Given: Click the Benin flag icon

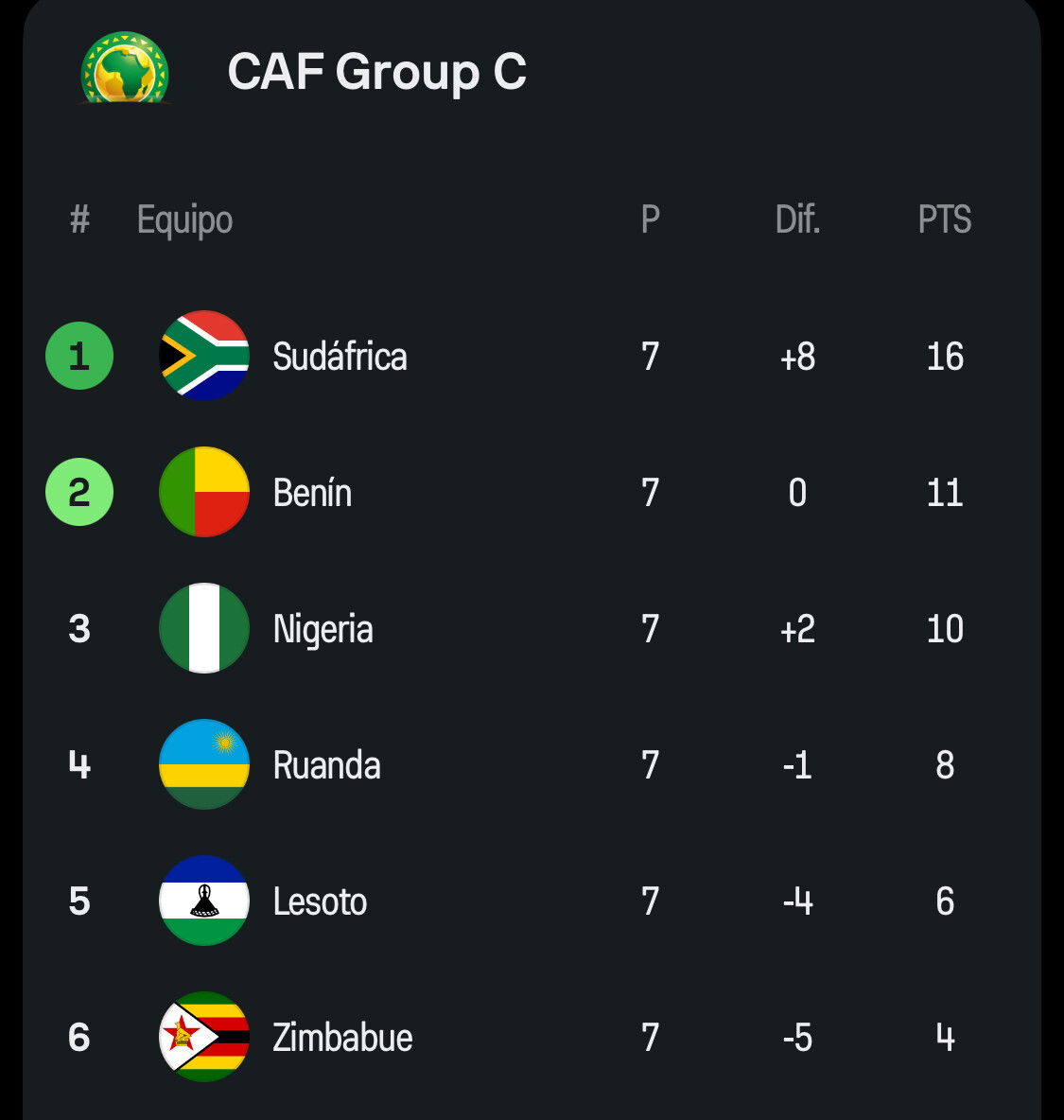Looking at the screenshot, I should click(204, 492).
